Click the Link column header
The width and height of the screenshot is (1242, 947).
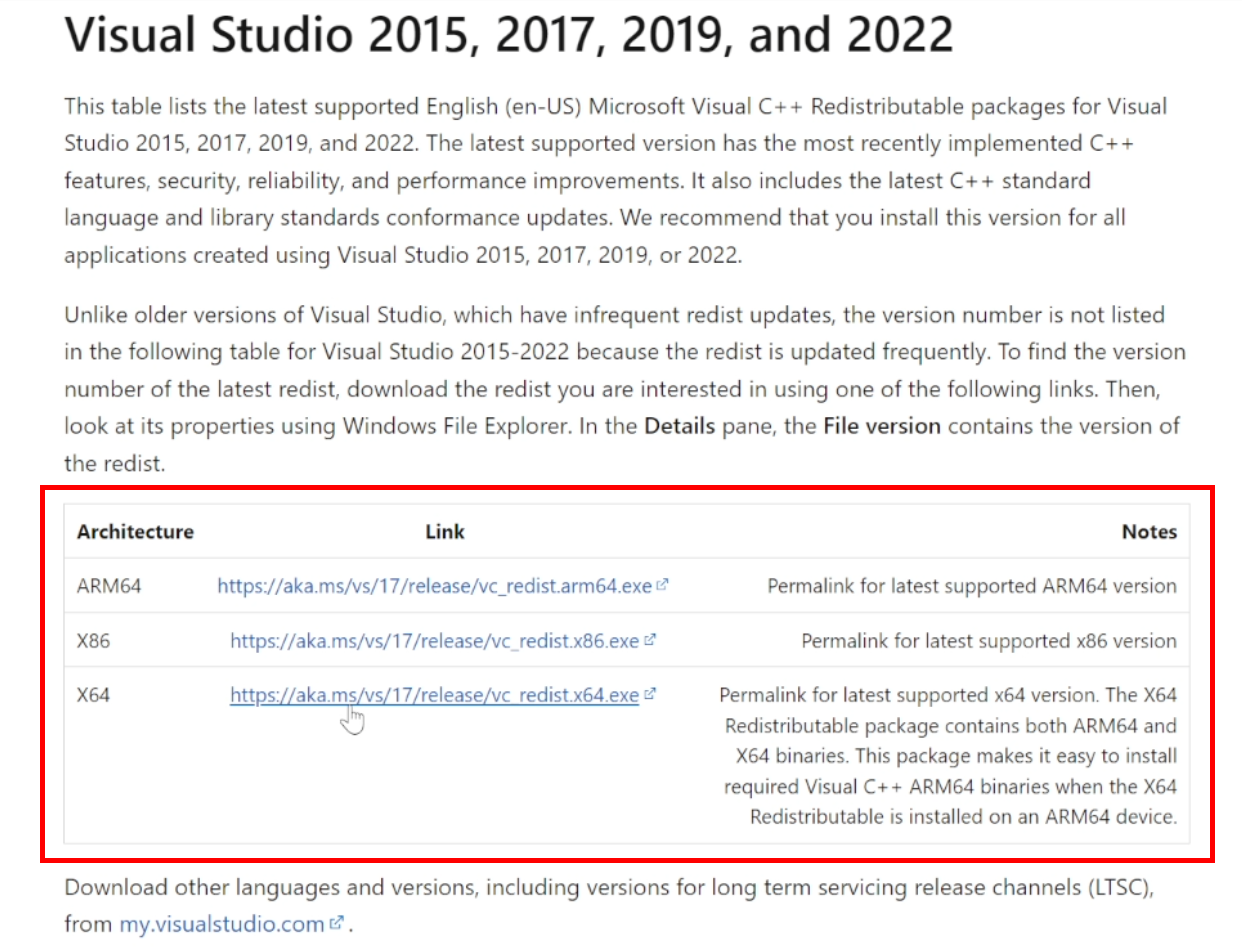[444, 532]
